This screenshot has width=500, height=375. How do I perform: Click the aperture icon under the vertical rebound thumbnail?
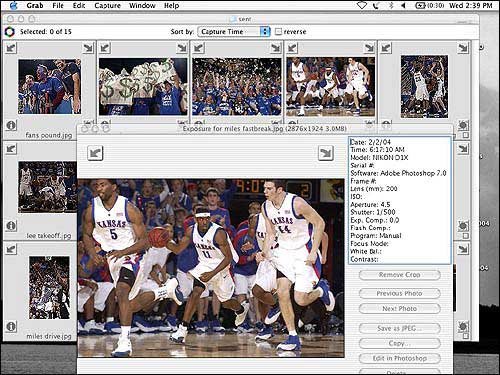[463, 125]
